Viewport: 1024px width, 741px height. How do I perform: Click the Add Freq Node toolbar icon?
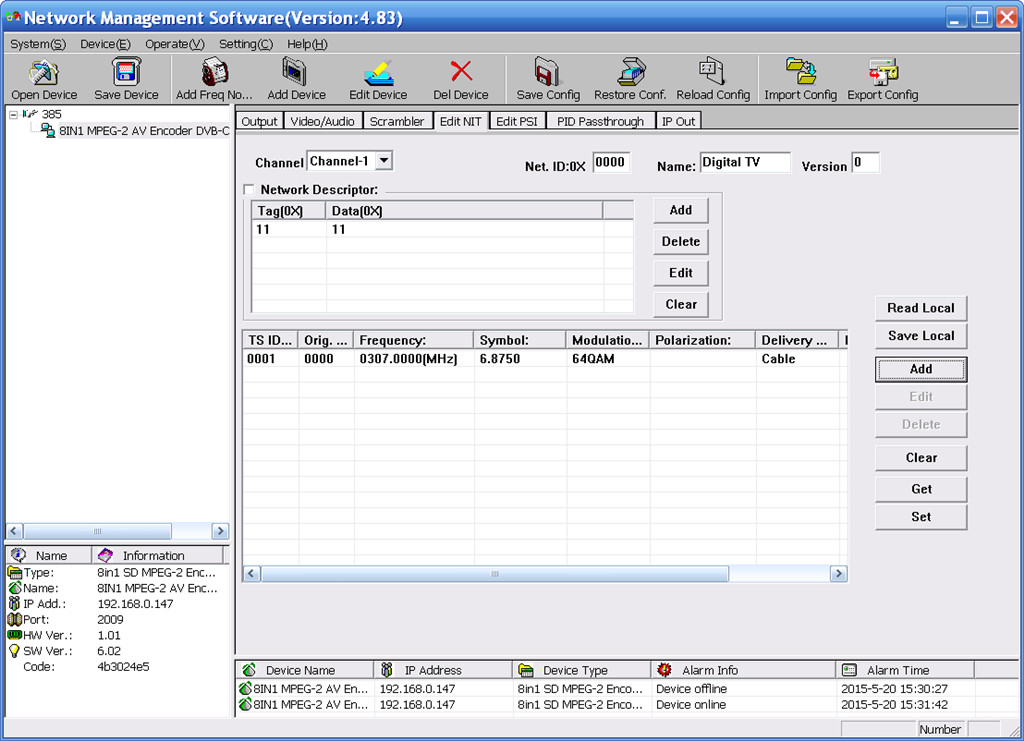click(214, 72)
